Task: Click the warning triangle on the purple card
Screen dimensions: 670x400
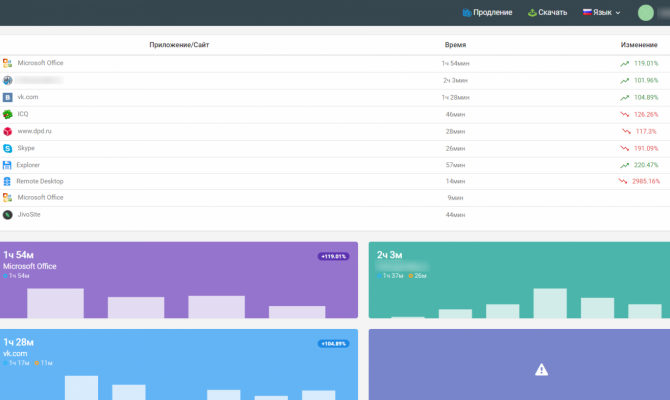Action: pyautogui.click(x=541, y=370)
